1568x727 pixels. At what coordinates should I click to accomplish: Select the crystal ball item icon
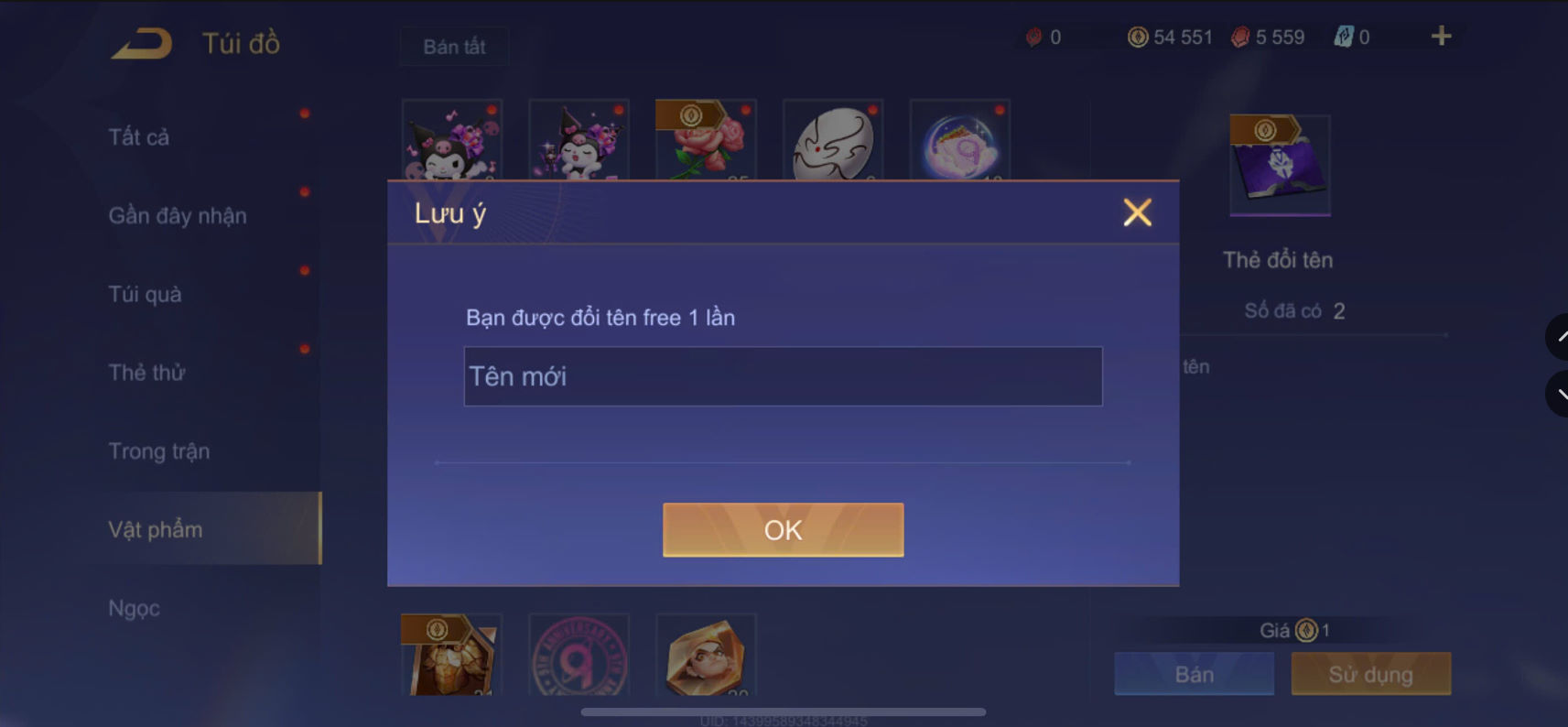tap(960, 139)
